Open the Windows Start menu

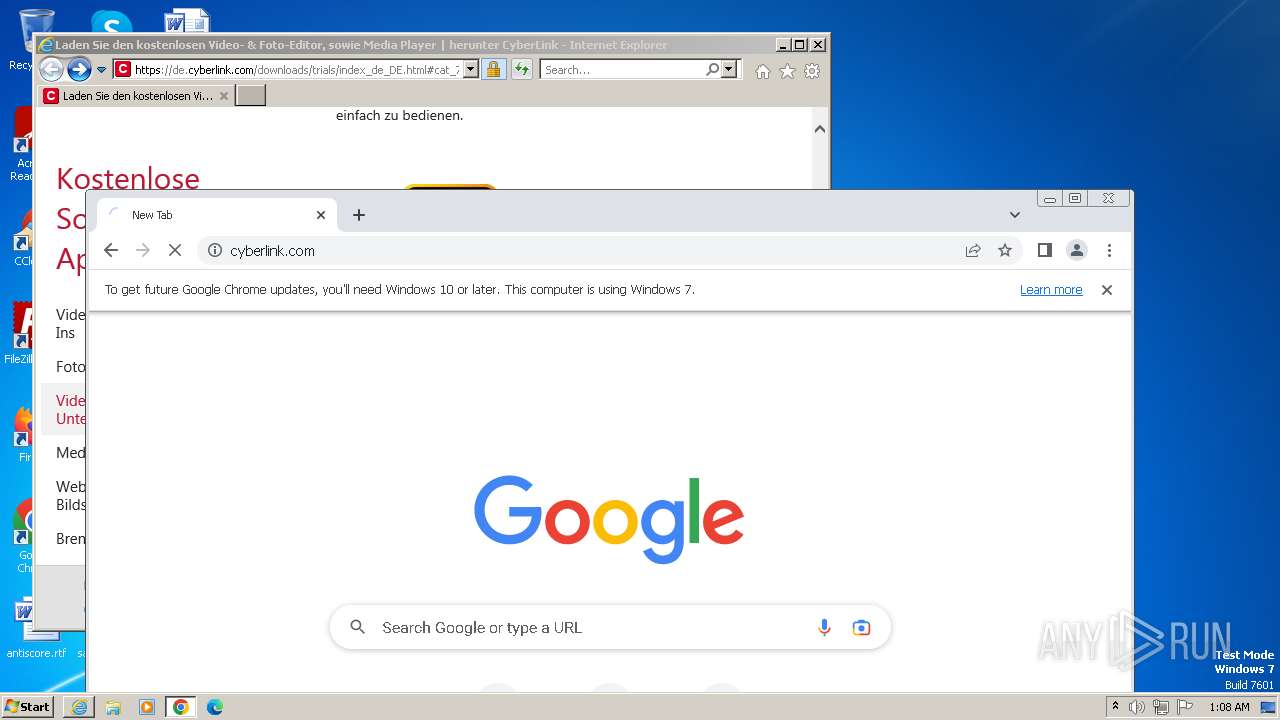tap(28, 707)
